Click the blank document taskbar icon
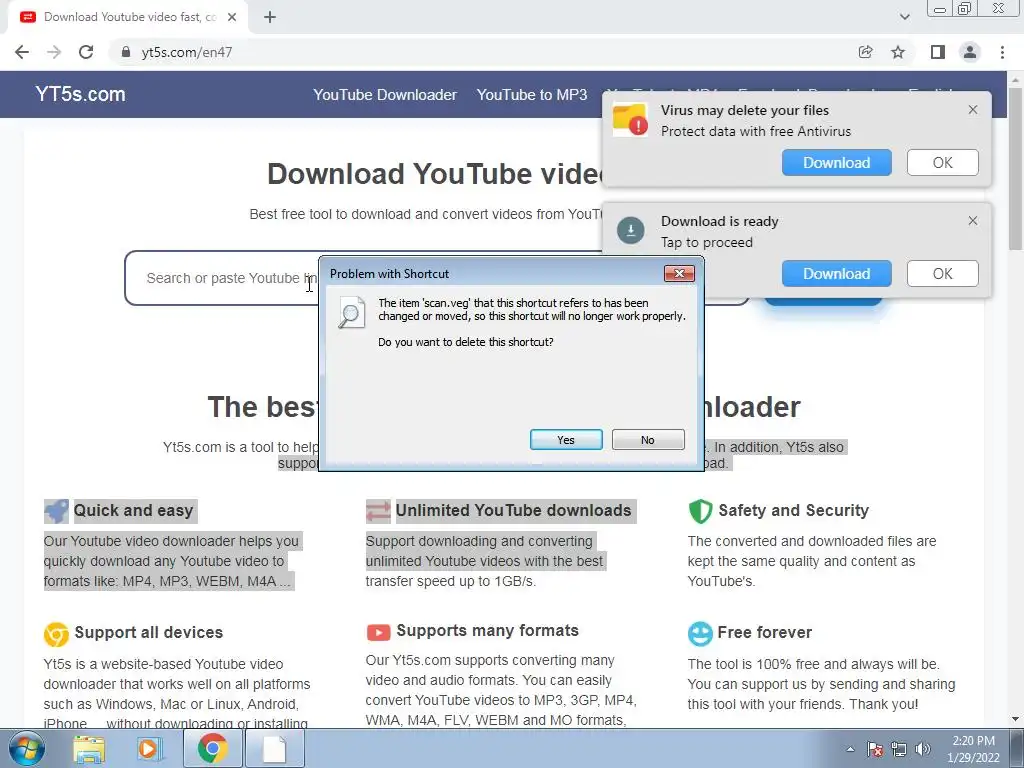This screenshot has height=768, width=1024. point(275,749)
